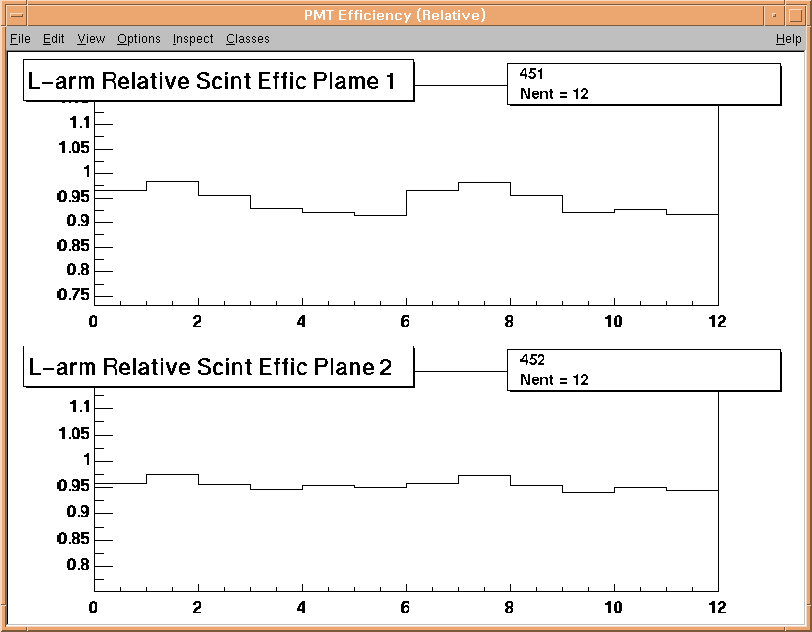Click x-axis label 12 of Plane 1 plot
The width and height of the screenshot is (812, 632).
(717, 322)
